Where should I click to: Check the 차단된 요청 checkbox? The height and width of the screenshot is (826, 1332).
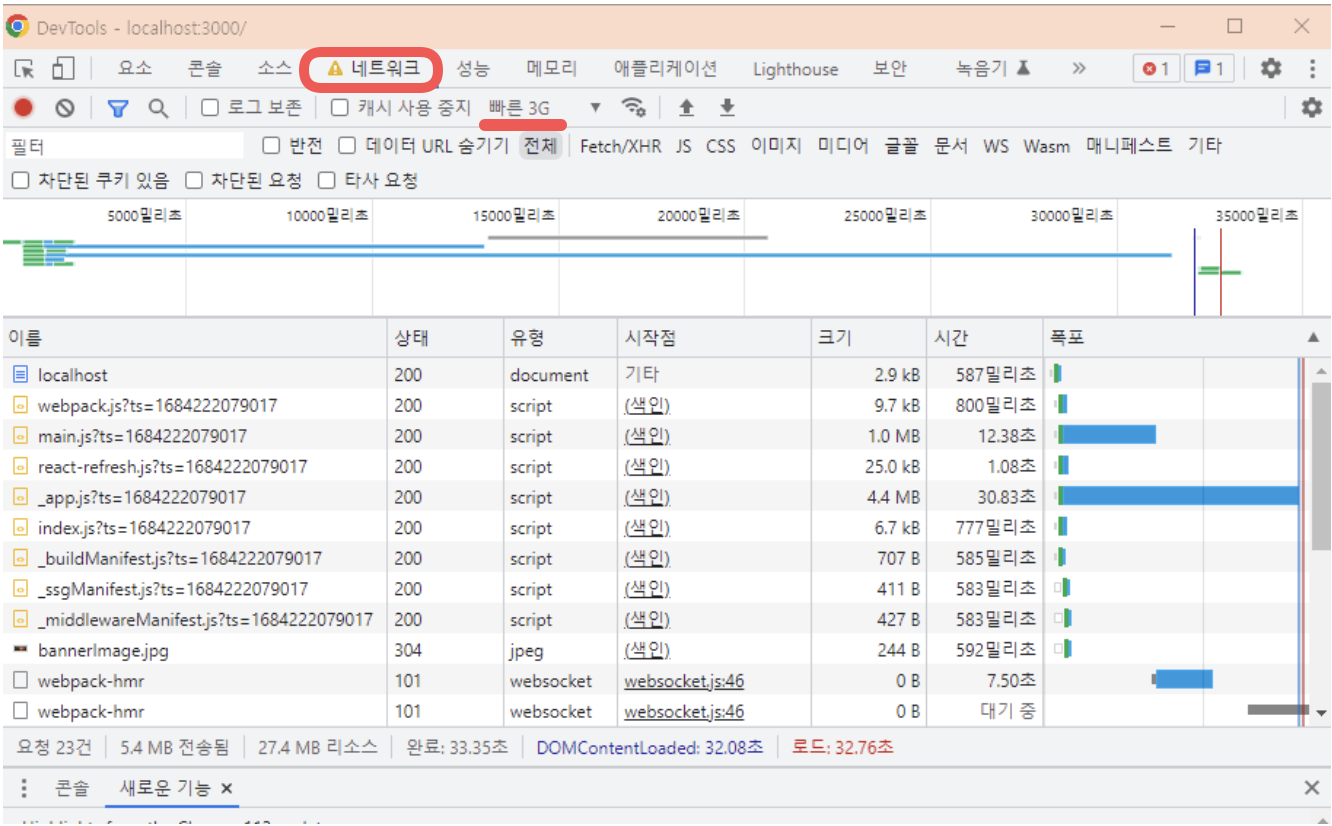pos(194,181)
